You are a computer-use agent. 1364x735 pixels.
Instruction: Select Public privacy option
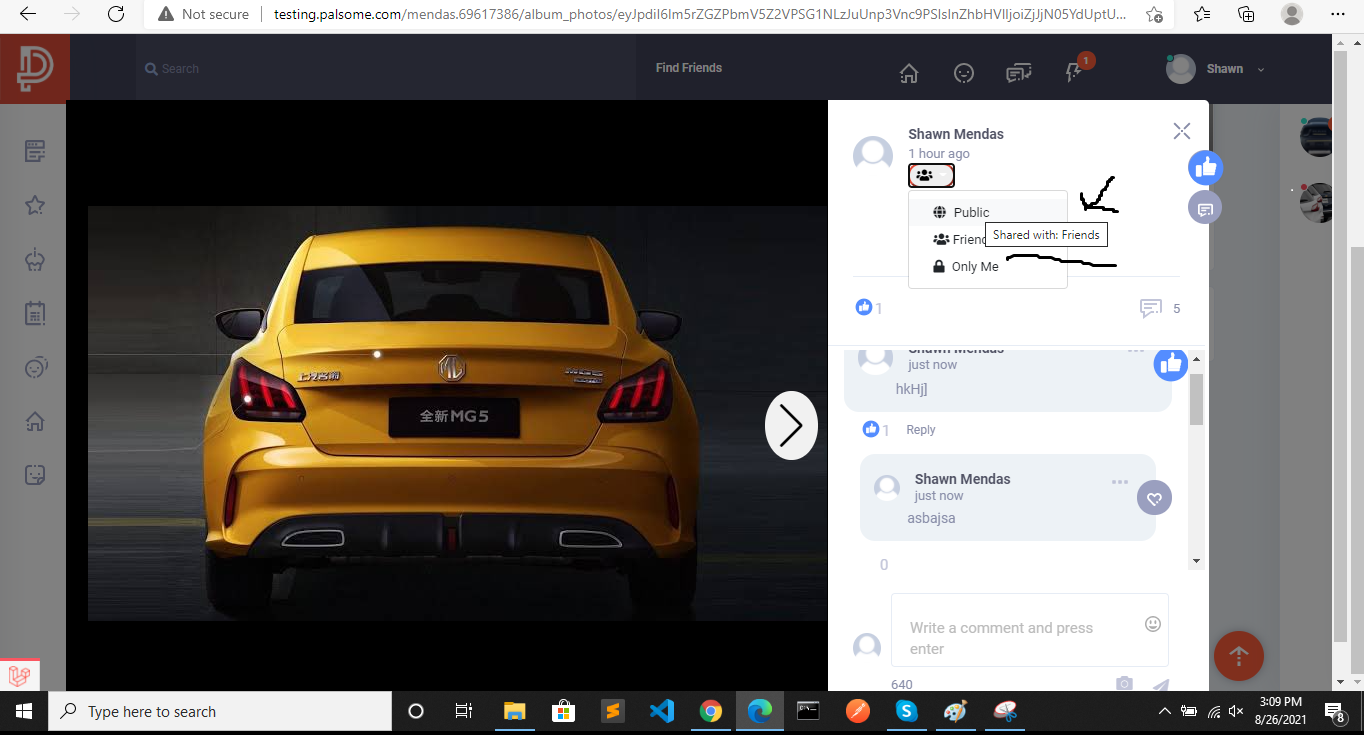[988, 212]
